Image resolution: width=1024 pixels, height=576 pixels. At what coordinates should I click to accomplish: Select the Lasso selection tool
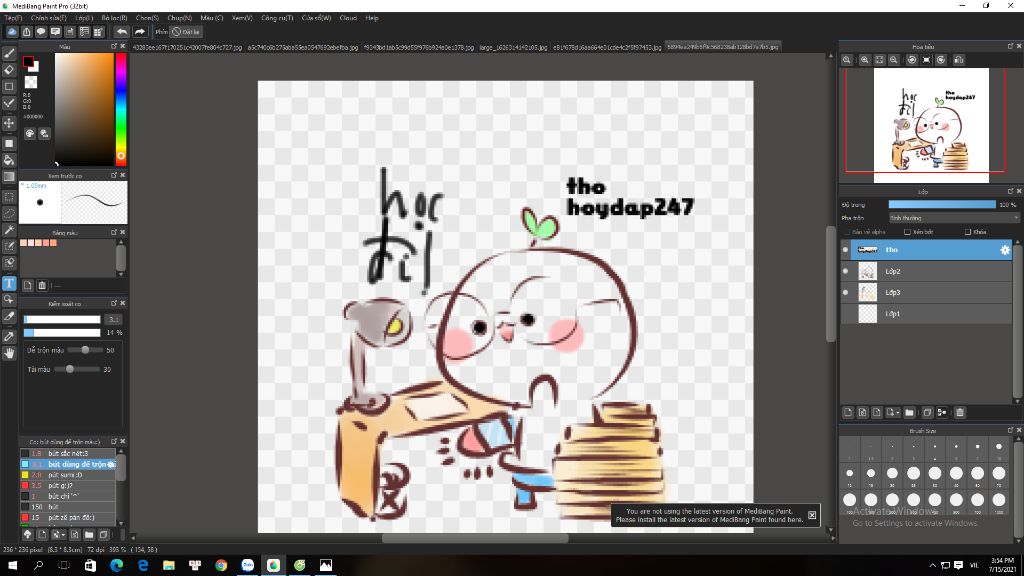point(9,214)
